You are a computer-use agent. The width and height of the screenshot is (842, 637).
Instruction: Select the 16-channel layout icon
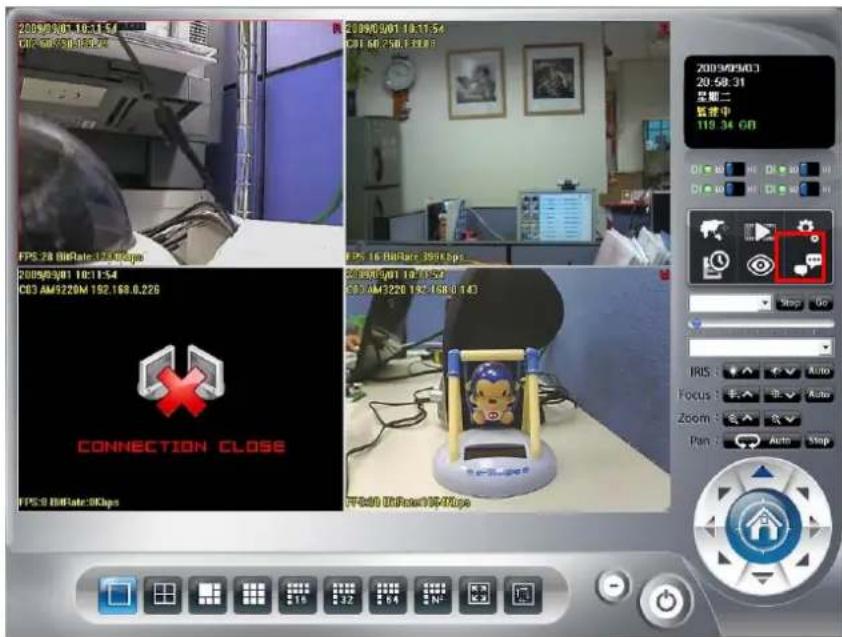(x=298, y=595)
